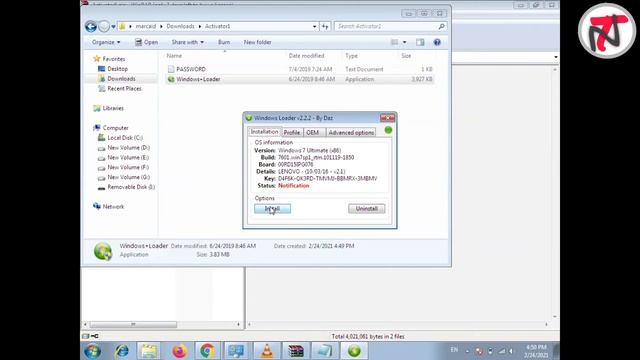The image size is (640, 360).
Task: Sort by the Name column header
Action: coord(174,56)
